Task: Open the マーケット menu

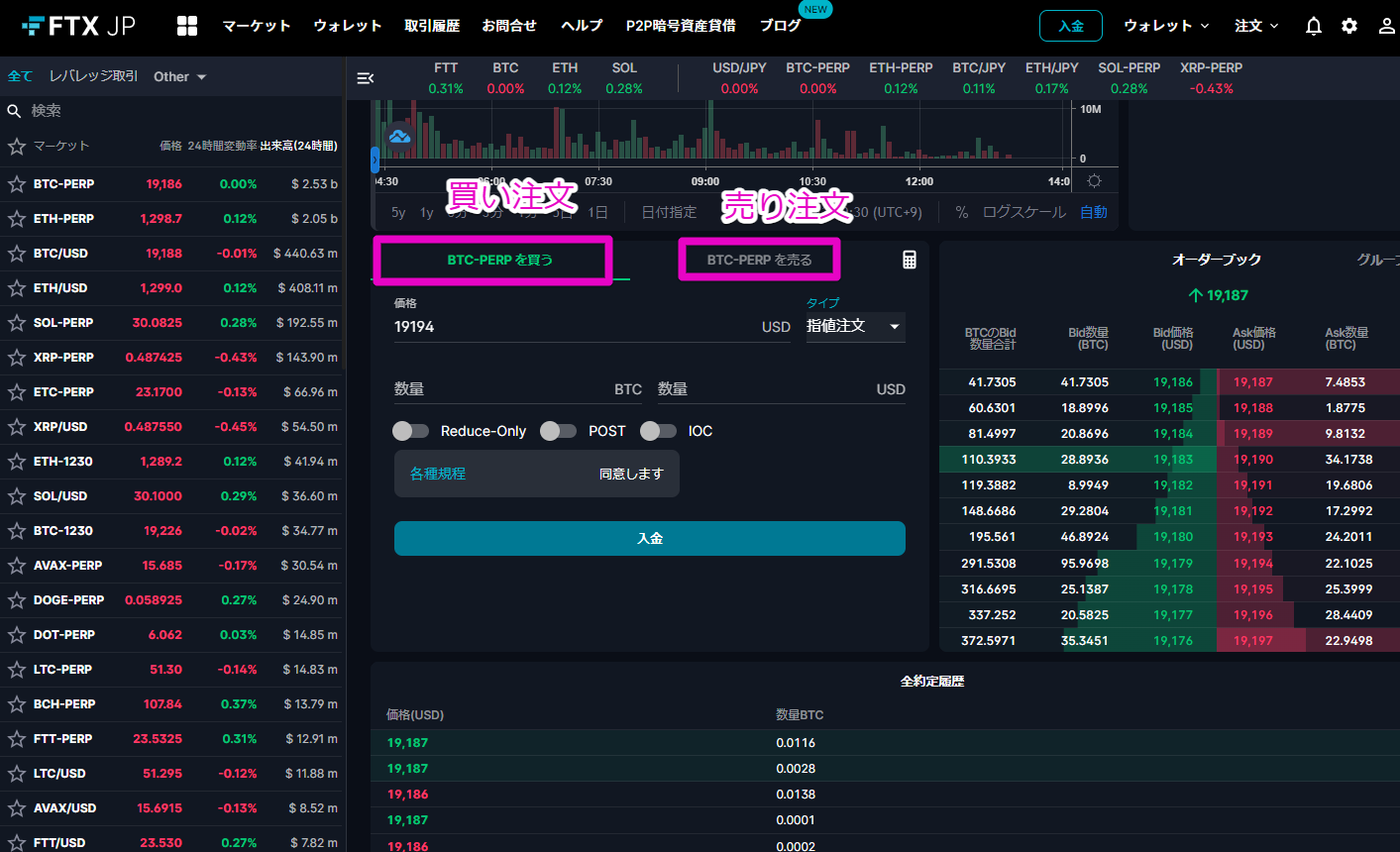Action: [x=256, y=26]
